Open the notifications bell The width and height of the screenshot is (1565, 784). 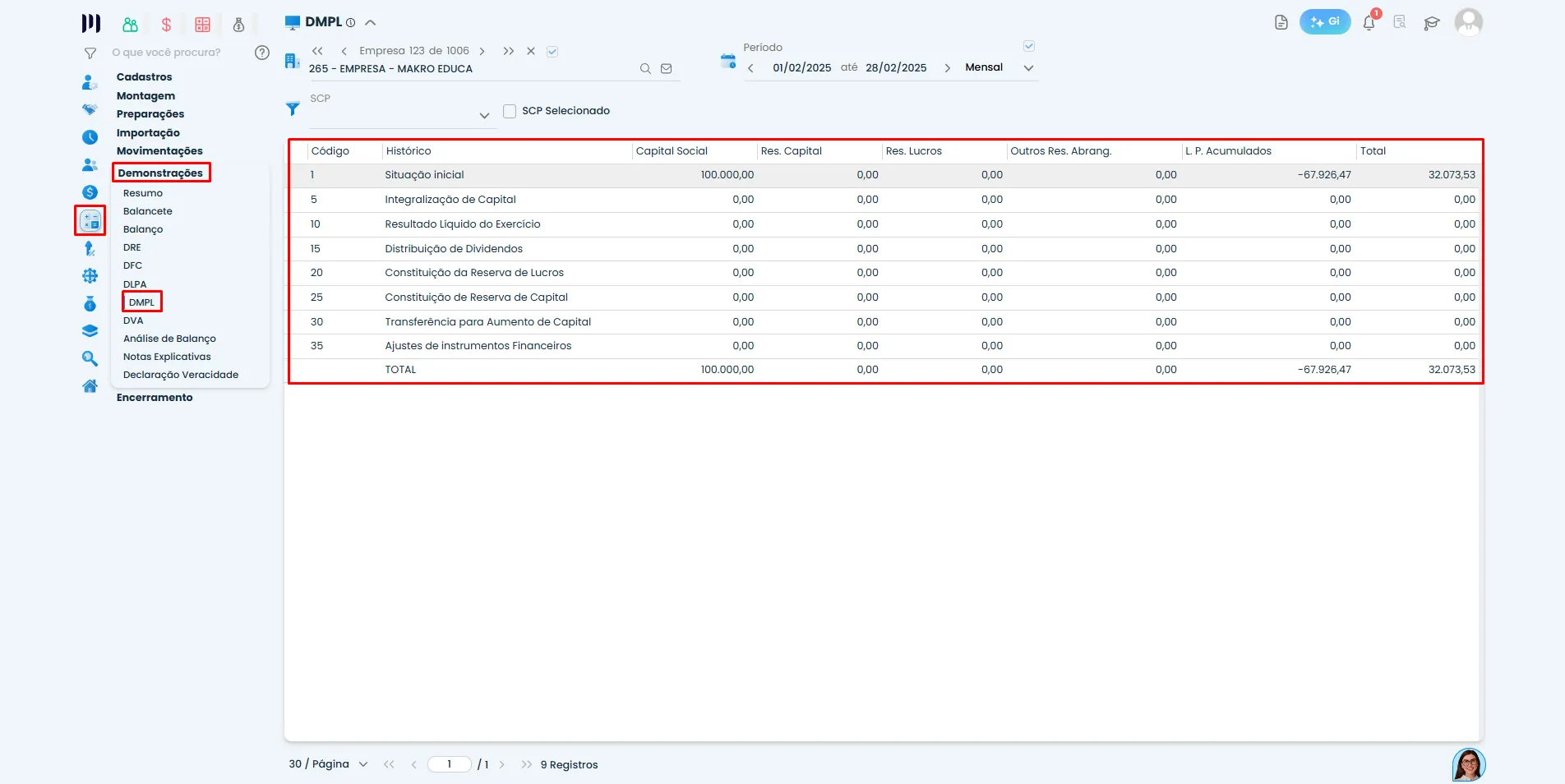coord(1369,23)
